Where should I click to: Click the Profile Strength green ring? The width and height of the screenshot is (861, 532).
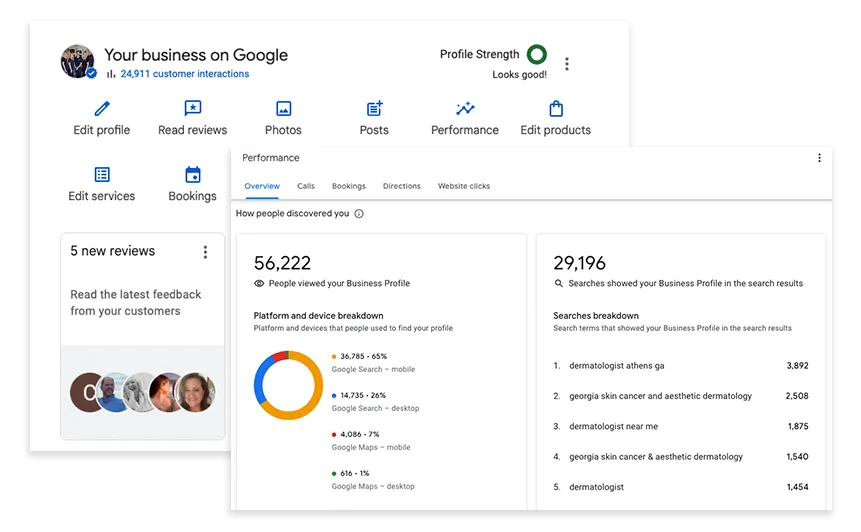click(x=537, y=55)
